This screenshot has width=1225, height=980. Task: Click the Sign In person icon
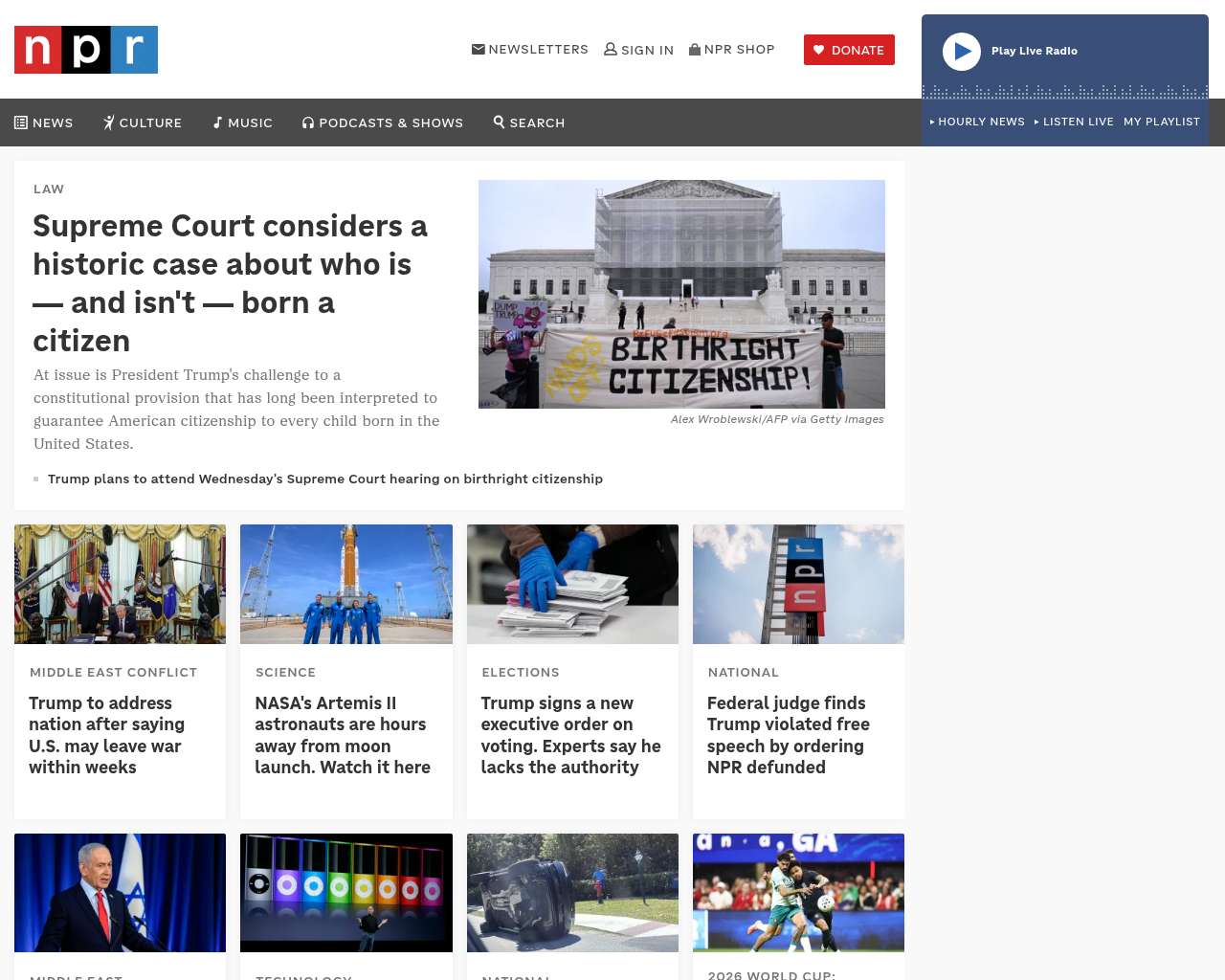point(610,50)
